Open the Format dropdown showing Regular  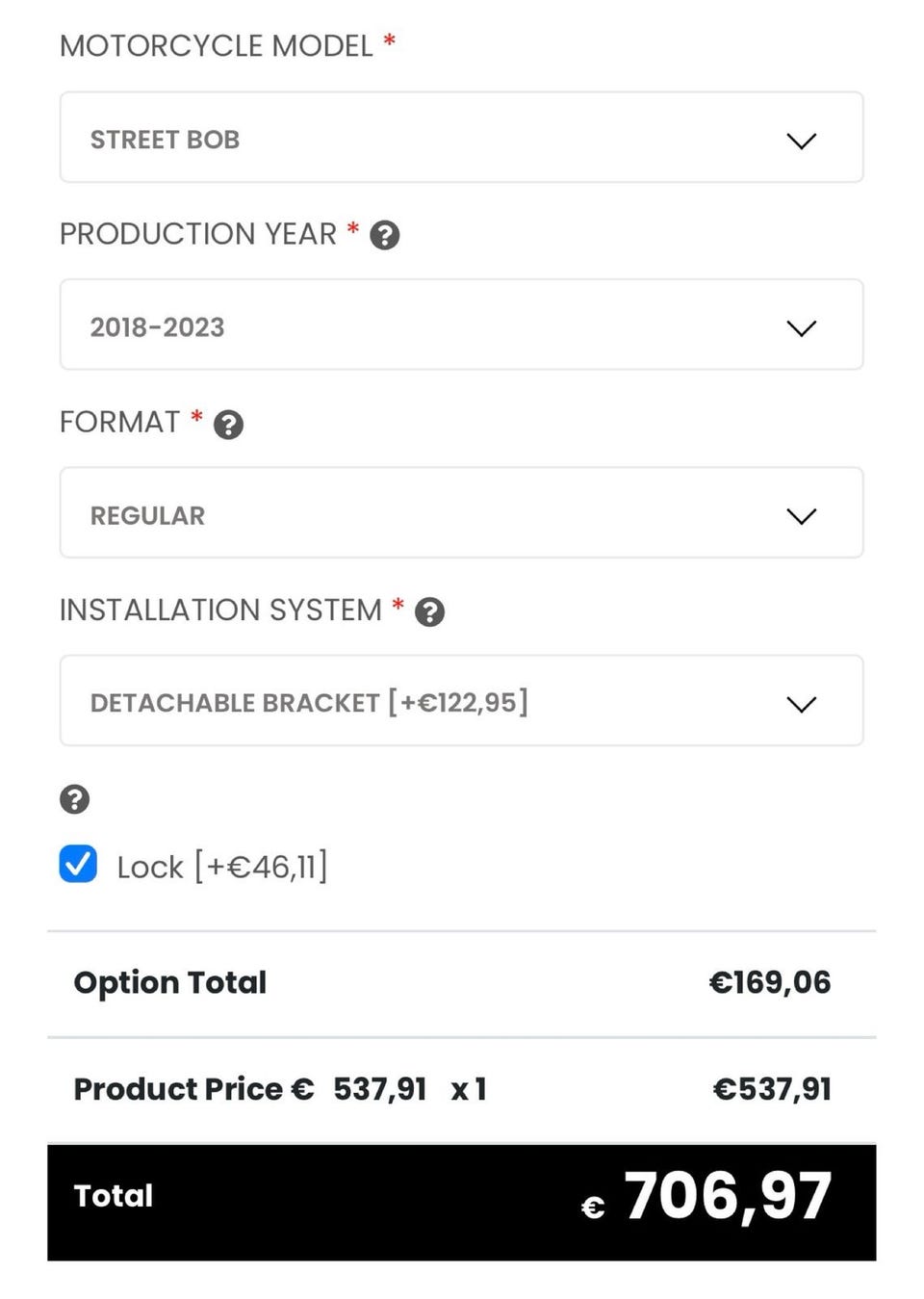point(461,513)
